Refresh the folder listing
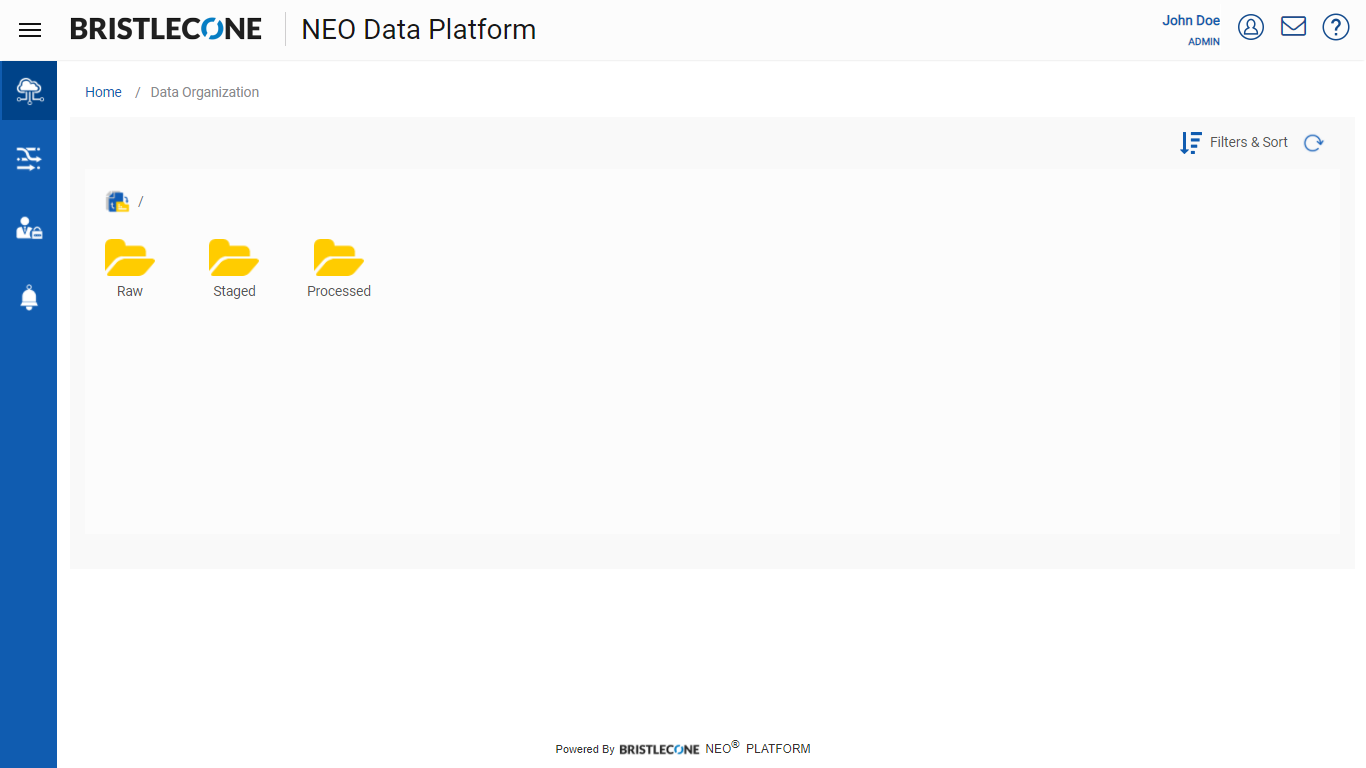Image resolution: width=1366 pixels, height=768 pixels. (x=1314, y=143)
